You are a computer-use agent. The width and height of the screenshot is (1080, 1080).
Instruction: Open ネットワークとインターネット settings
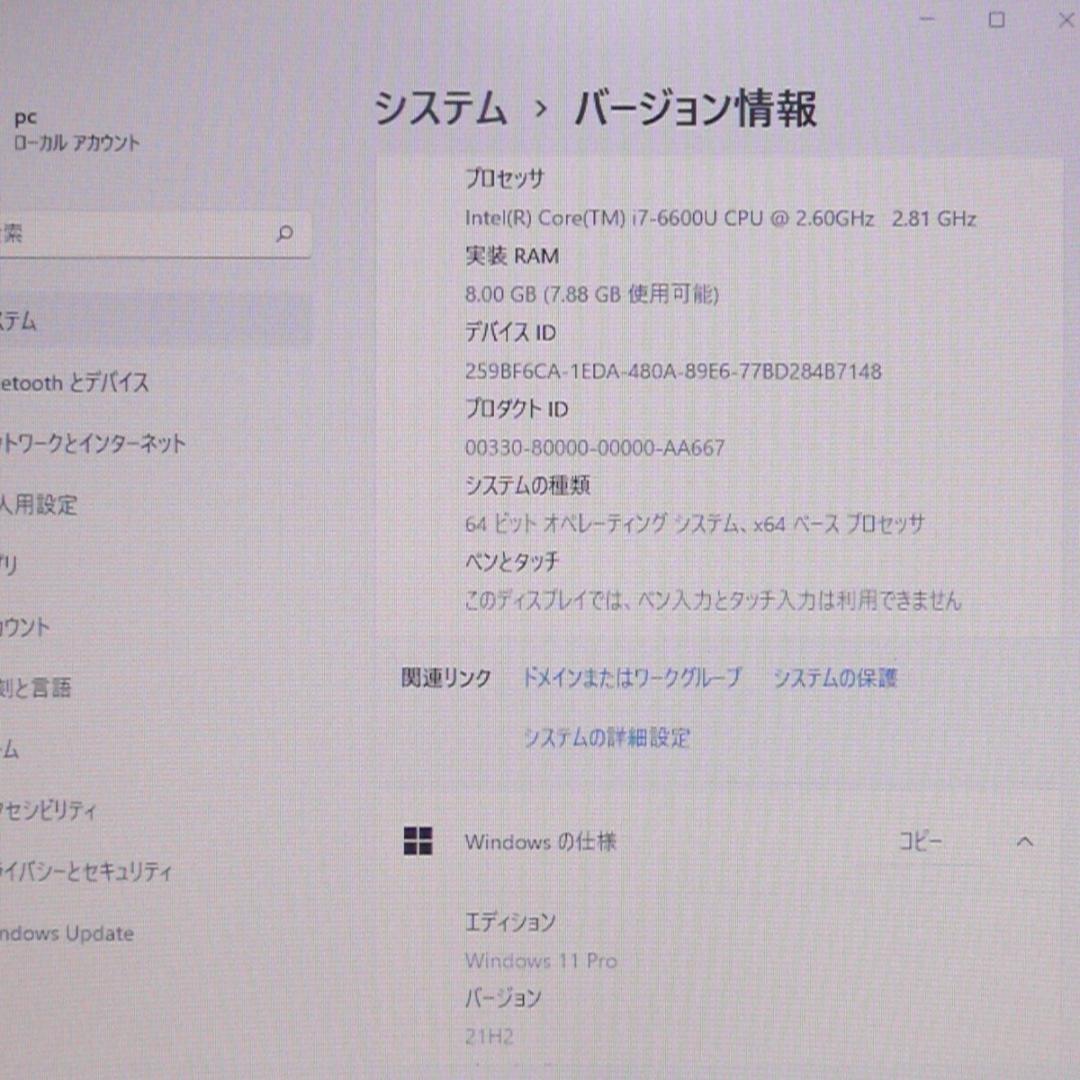click(x=93, y=443)
